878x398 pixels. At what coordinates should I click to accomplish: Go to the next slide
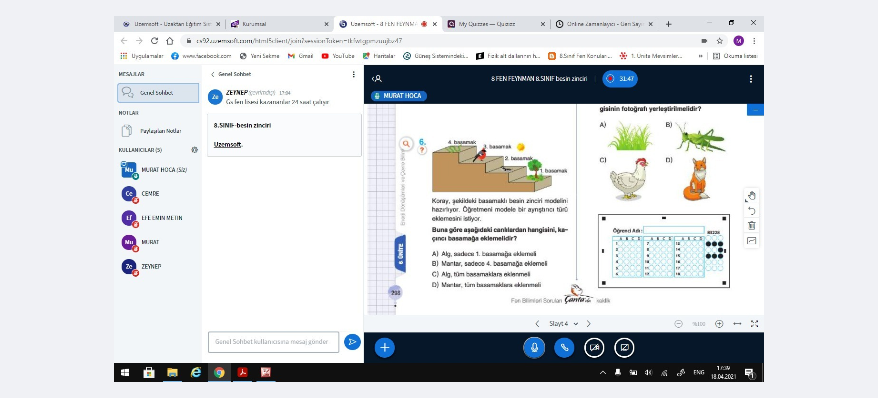[588, 324]
